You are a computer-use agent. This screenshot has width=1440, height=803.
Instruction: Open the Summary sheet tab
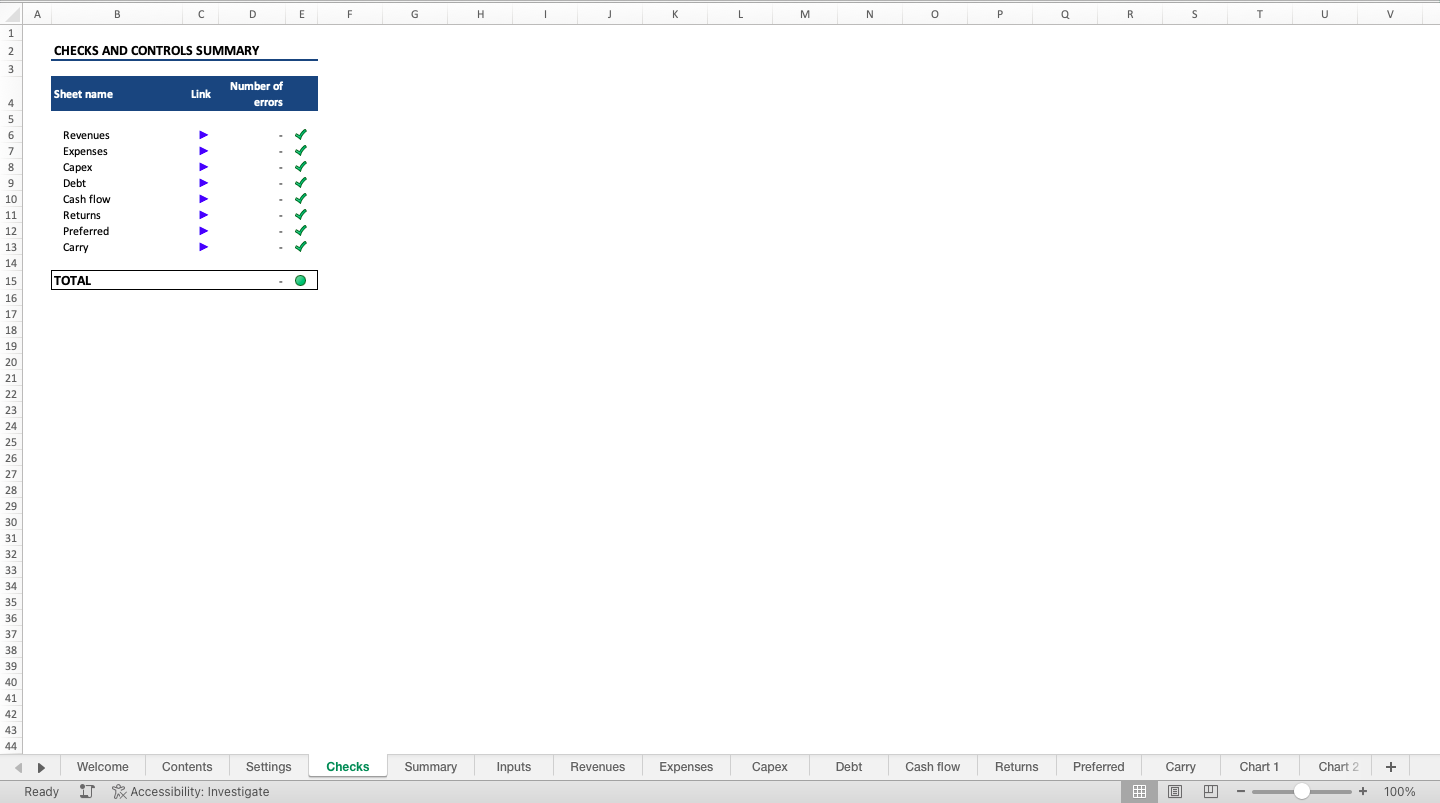[x=431, y=767]
